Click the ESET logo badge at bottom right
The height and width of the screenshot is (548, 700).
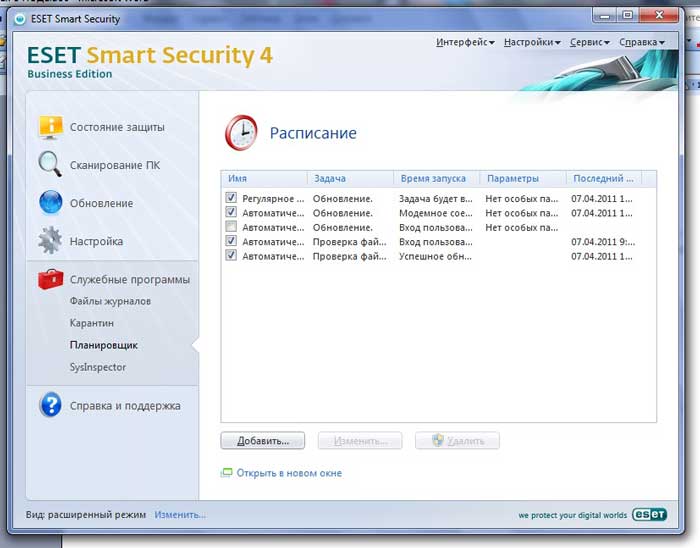(650, 515)
